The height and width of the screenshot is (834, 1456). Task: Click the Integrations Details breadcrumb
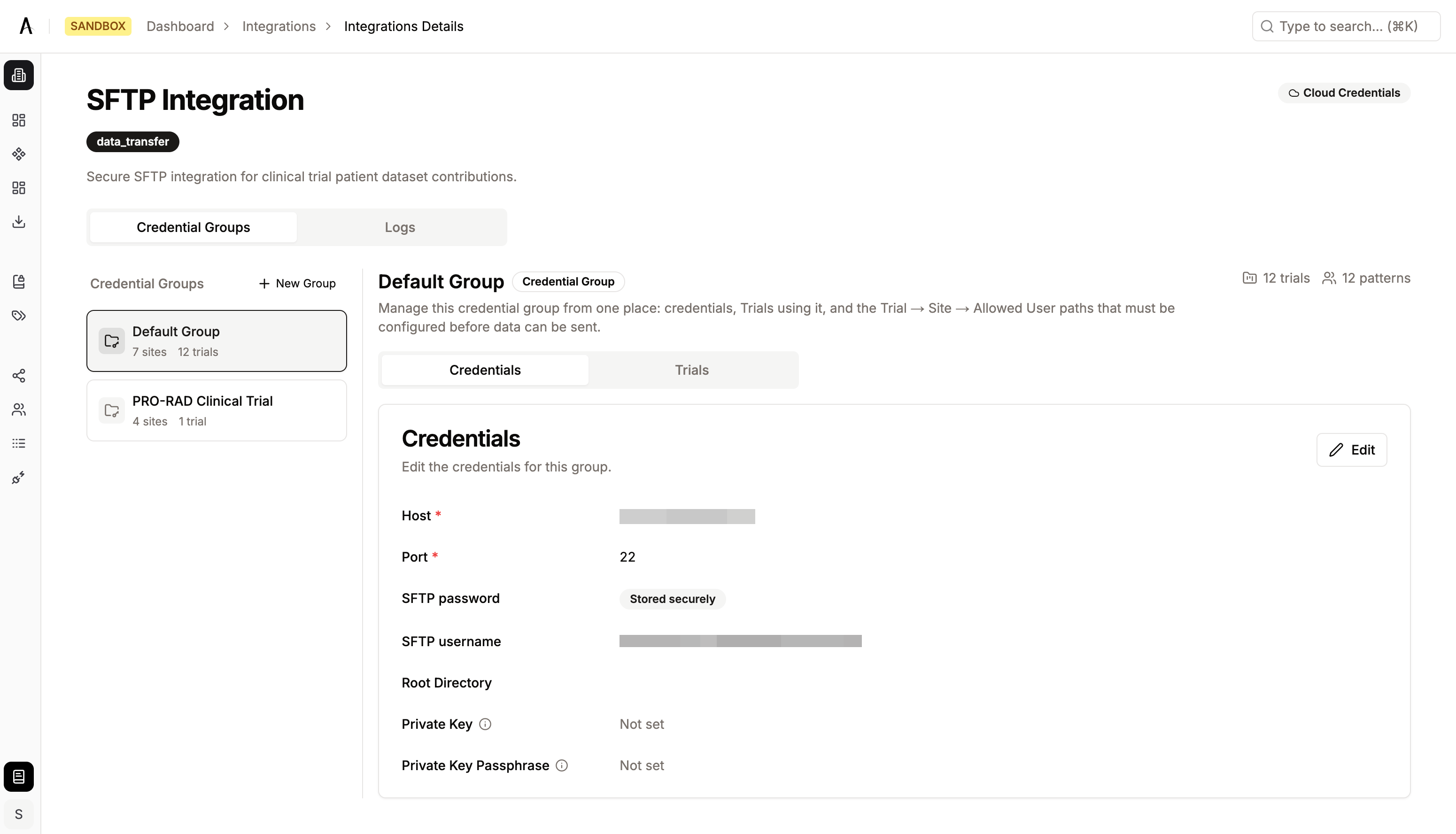tap(404, 26)
